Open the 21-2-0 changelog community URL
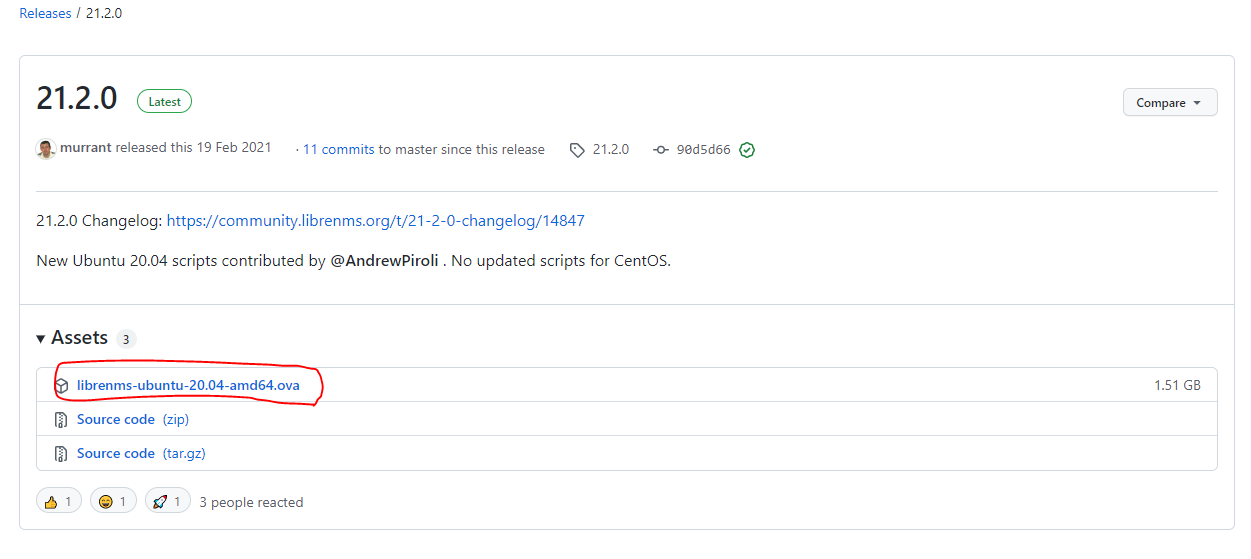 point(376,220)
